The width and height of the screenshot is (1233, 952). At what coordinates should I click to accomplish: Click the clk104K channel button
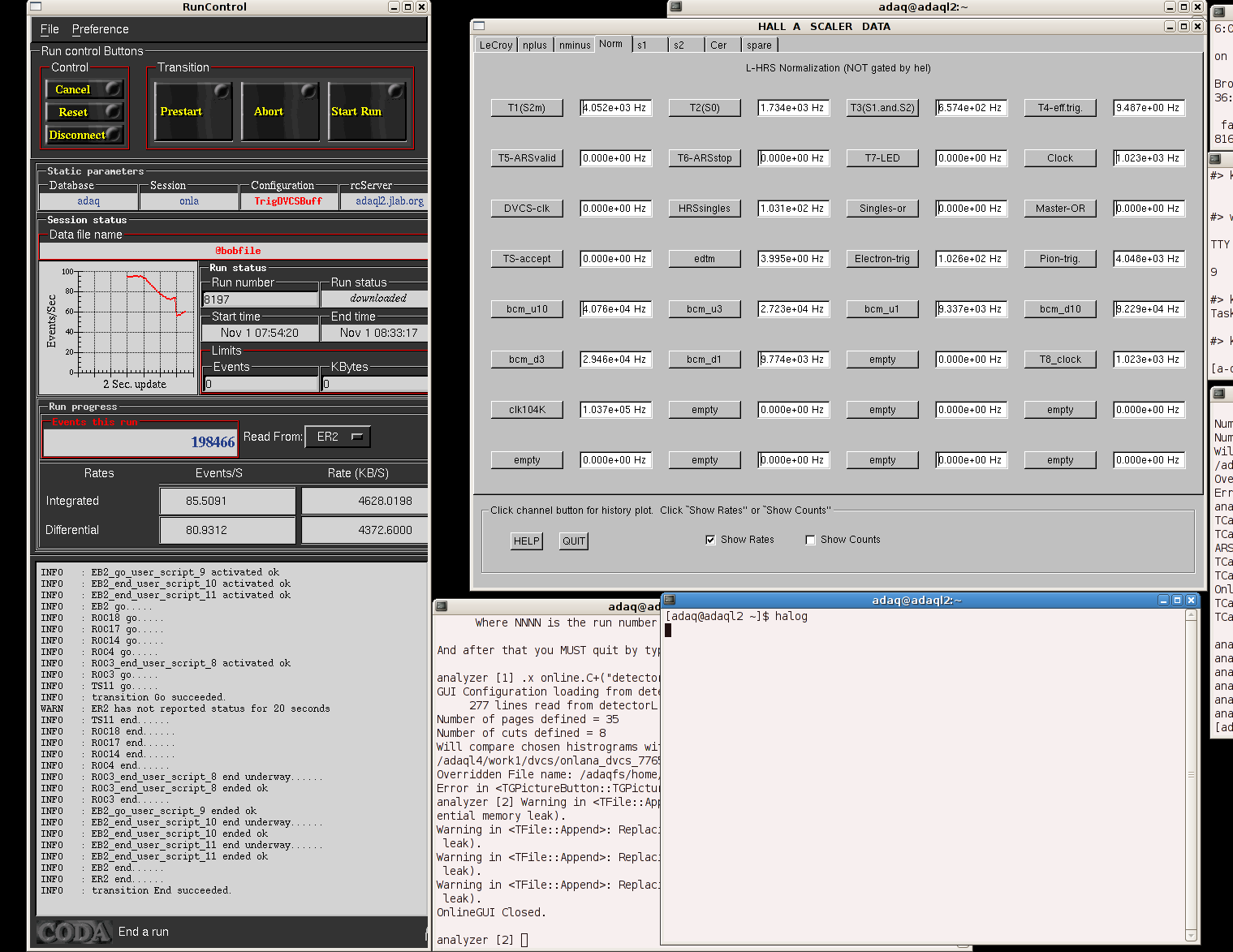pyautogui.click(x=527, y=410)
